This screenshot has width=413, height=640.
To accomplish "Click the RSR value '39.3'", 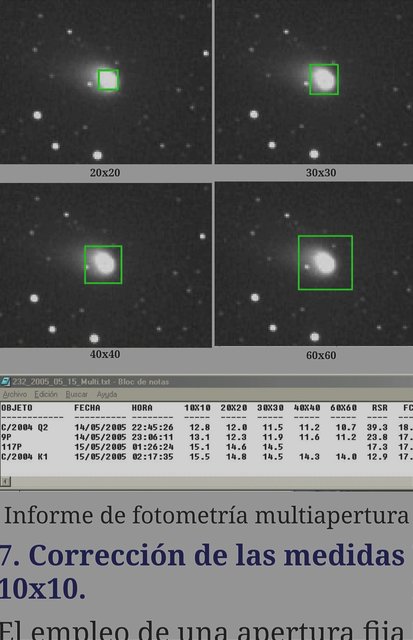I will (x=377, y=427).
